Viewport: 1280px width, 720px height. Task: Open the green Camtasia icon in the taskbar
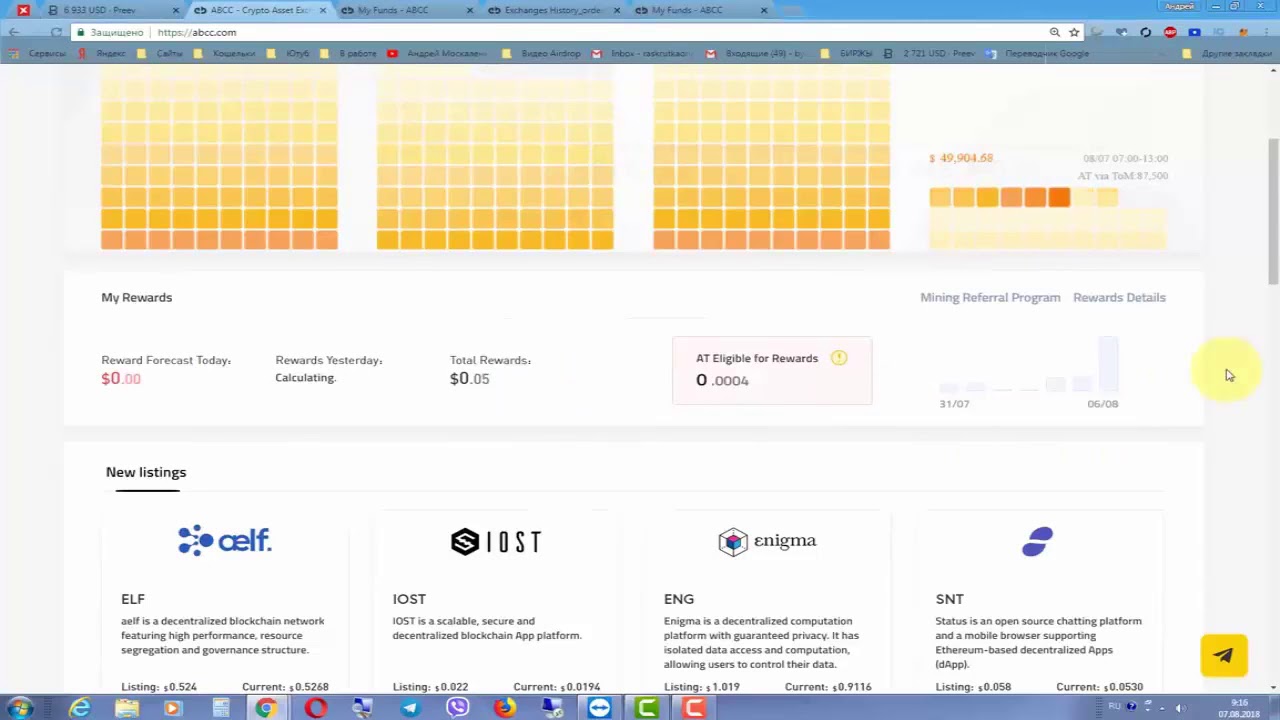click(x=647, y=708)
